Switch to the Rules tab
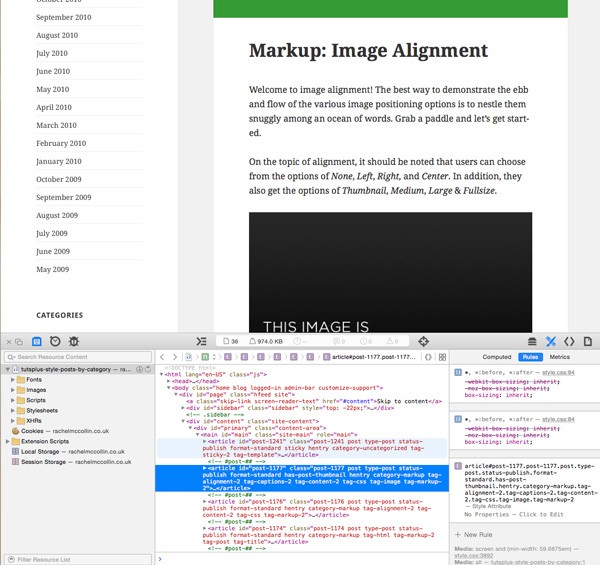The image size is (600, 565). pyautogui.click(x=530, y=357)
